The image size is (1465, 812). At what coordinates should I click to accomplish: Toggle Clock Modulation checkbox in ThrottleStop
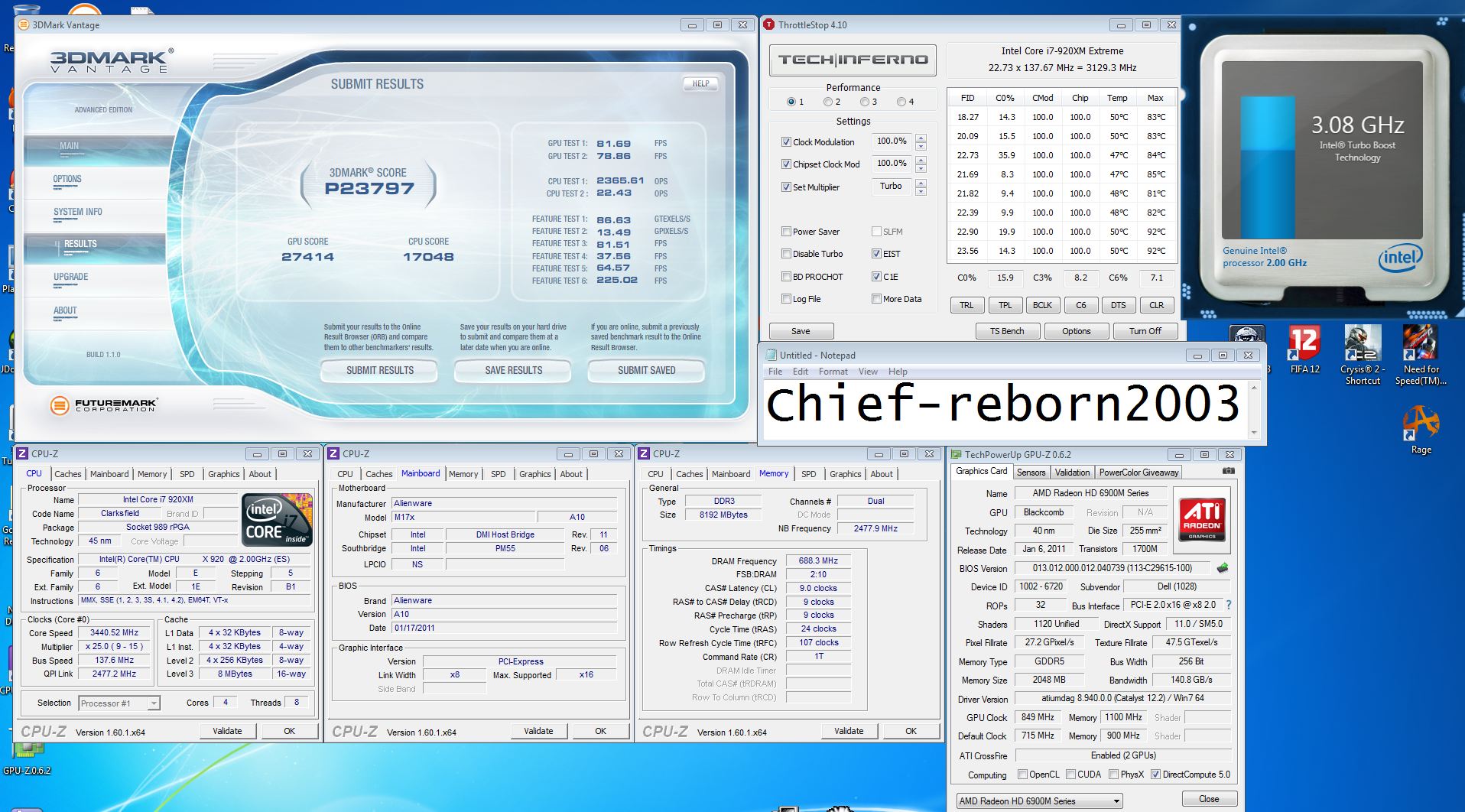pyautogui.click(x=786, y=142)
